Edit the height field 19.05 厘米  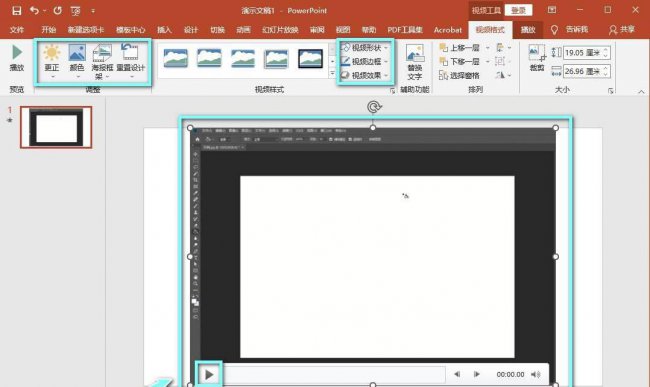point(582,53)
